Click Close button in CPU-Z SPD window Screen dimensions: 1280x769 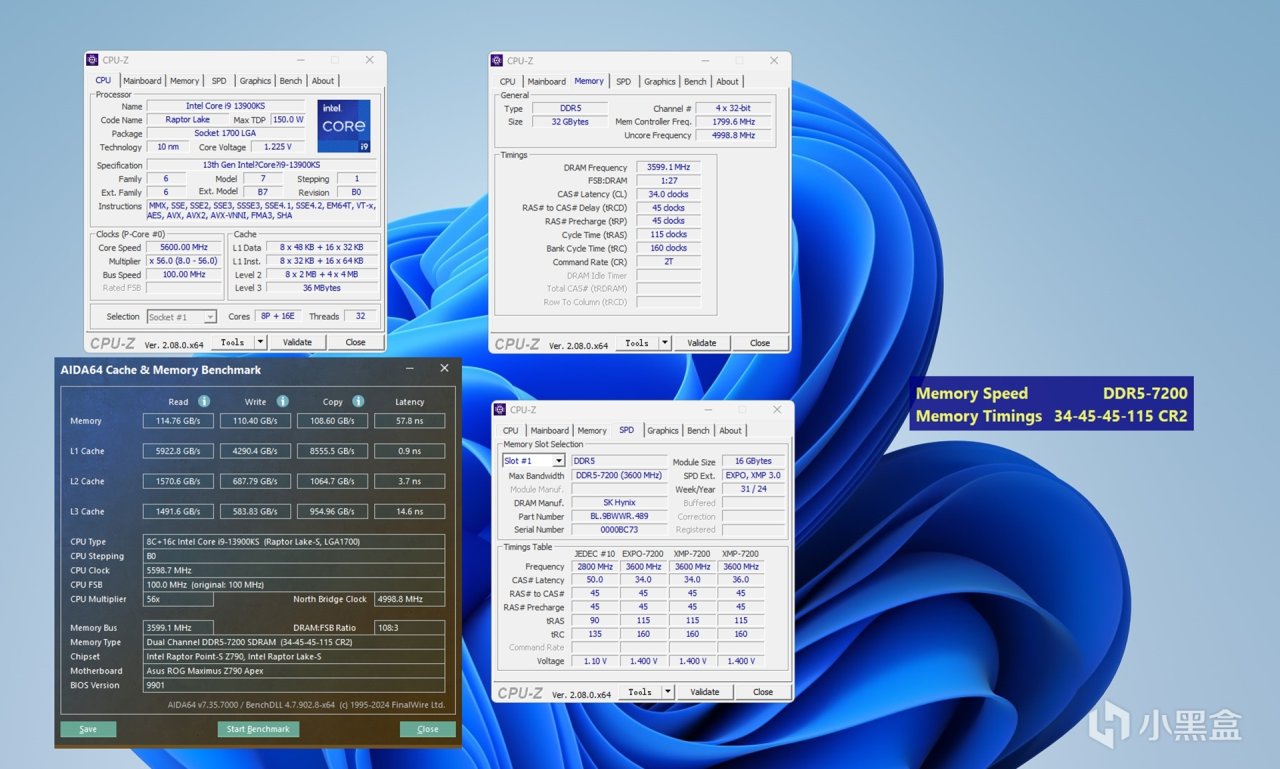(763, 692)
